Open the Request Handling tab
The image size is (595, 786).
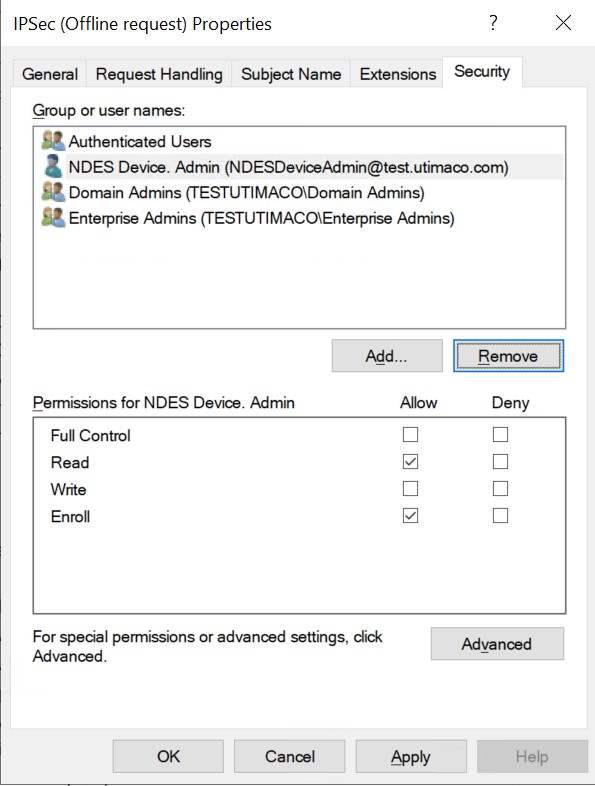coord(159,74)
